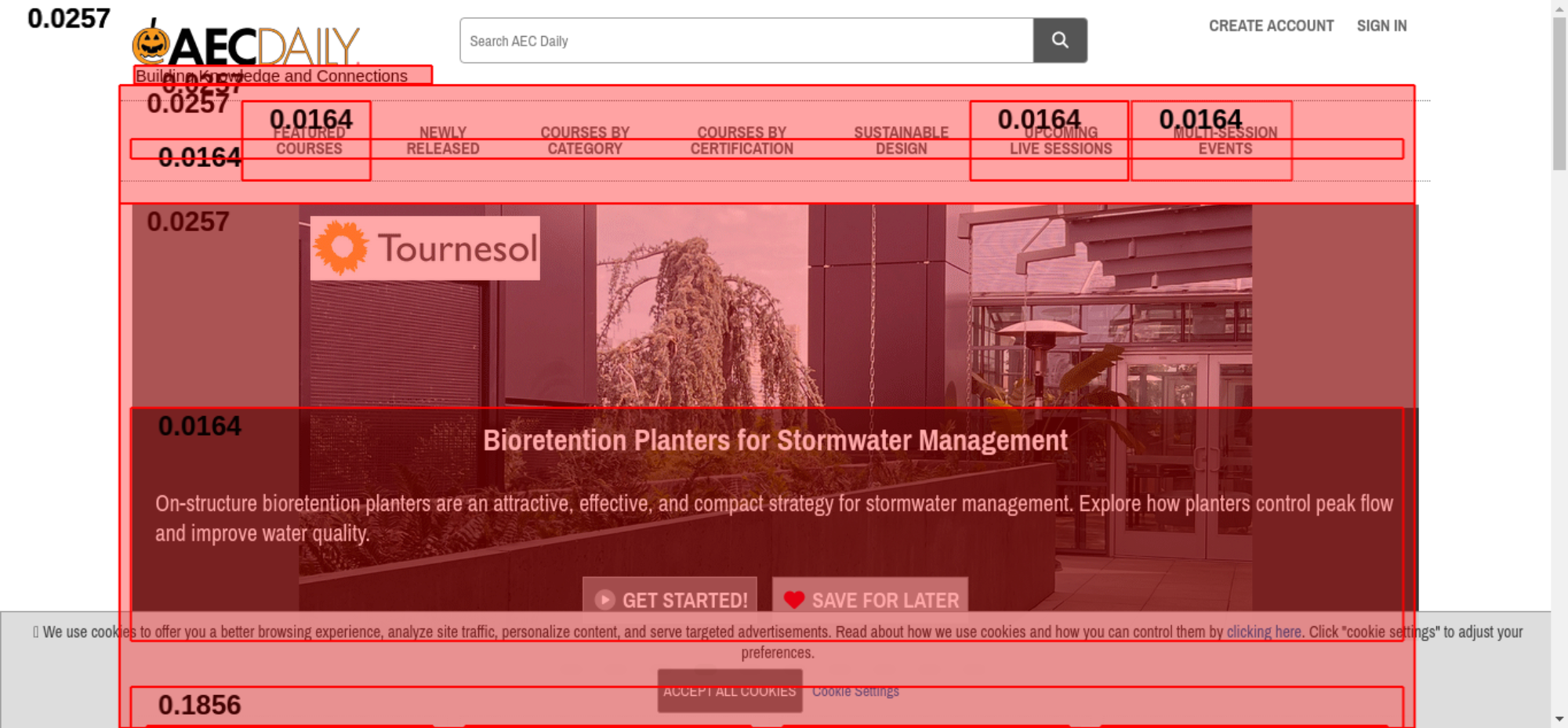1568x728 pixels.
Task: Click the red heart Save for Later icon
Action: (x=793, y=600)
